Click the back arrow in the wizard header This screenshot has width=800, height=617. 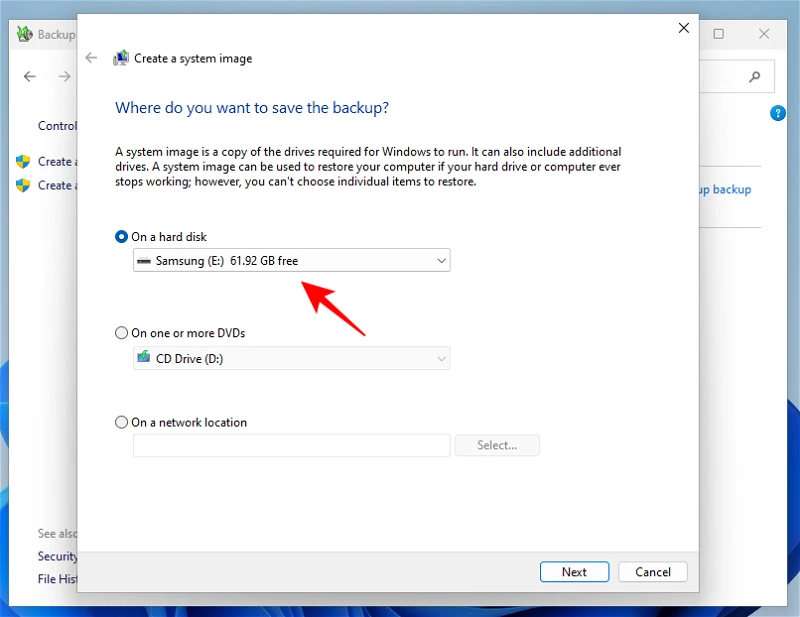point(92,58)
